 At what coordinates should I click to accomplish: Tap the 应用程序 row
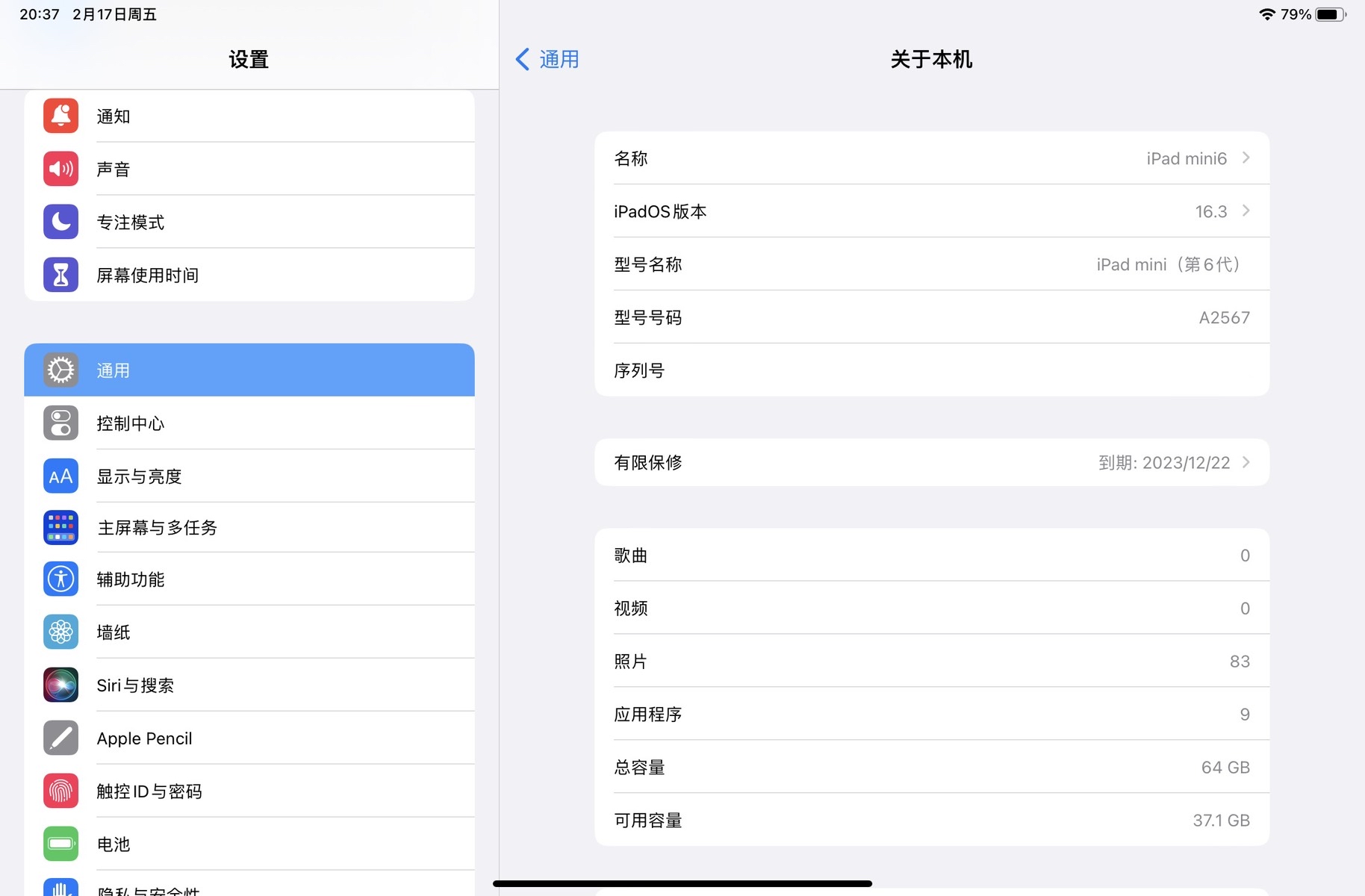932,714
